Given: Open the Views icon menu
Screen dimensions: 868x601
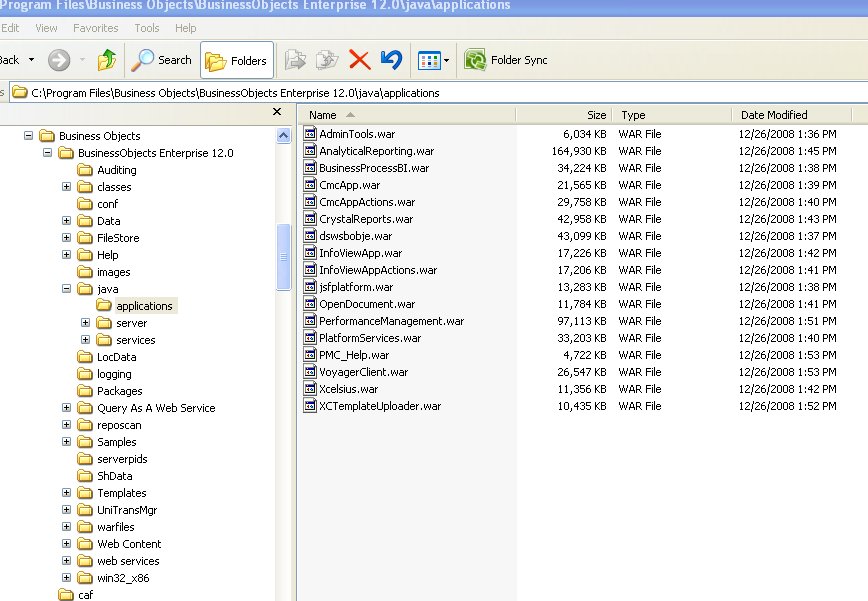Looking at the screenshot, I should [433, 60].
